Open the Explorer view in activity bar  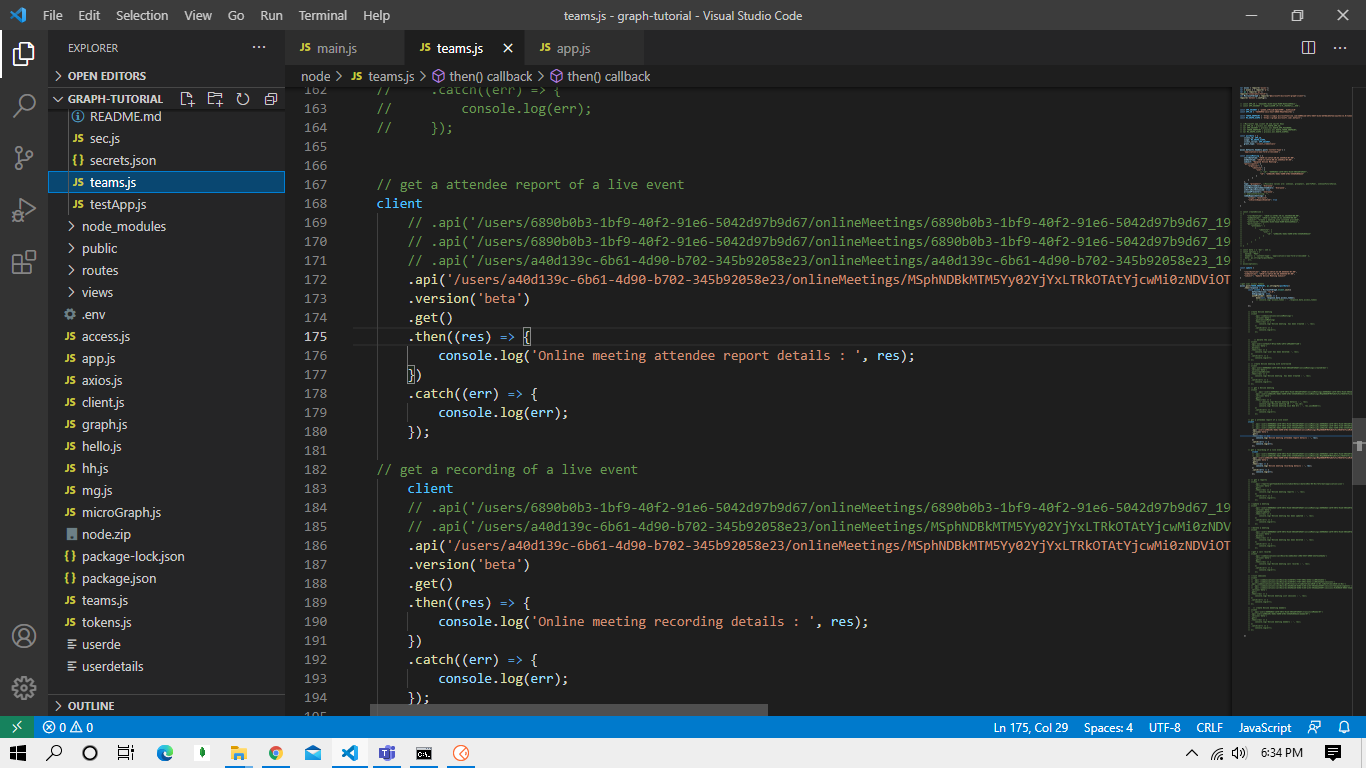point(24,54)
